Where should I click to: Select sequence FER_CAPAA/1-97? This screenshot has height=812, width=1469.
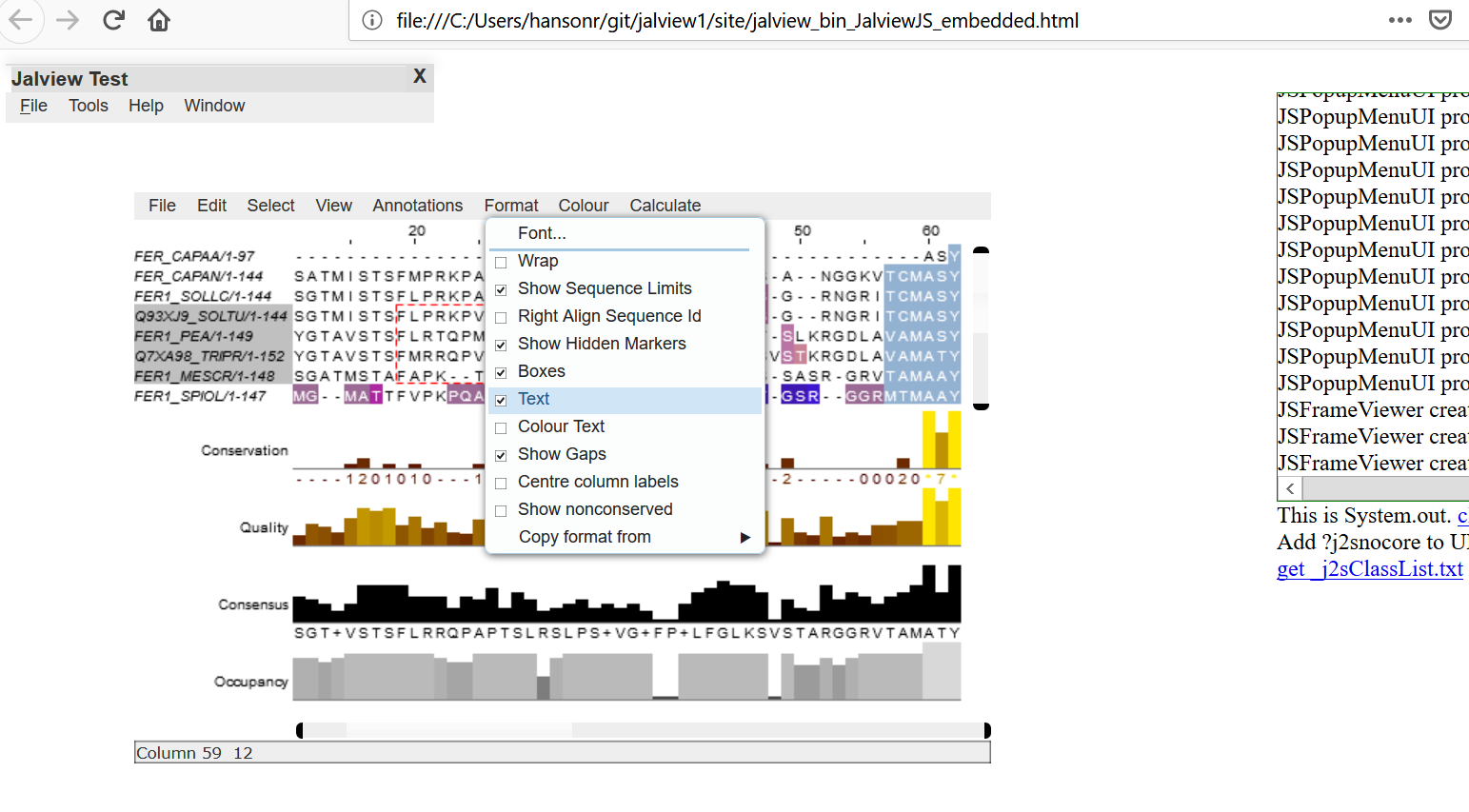point(194,256)
